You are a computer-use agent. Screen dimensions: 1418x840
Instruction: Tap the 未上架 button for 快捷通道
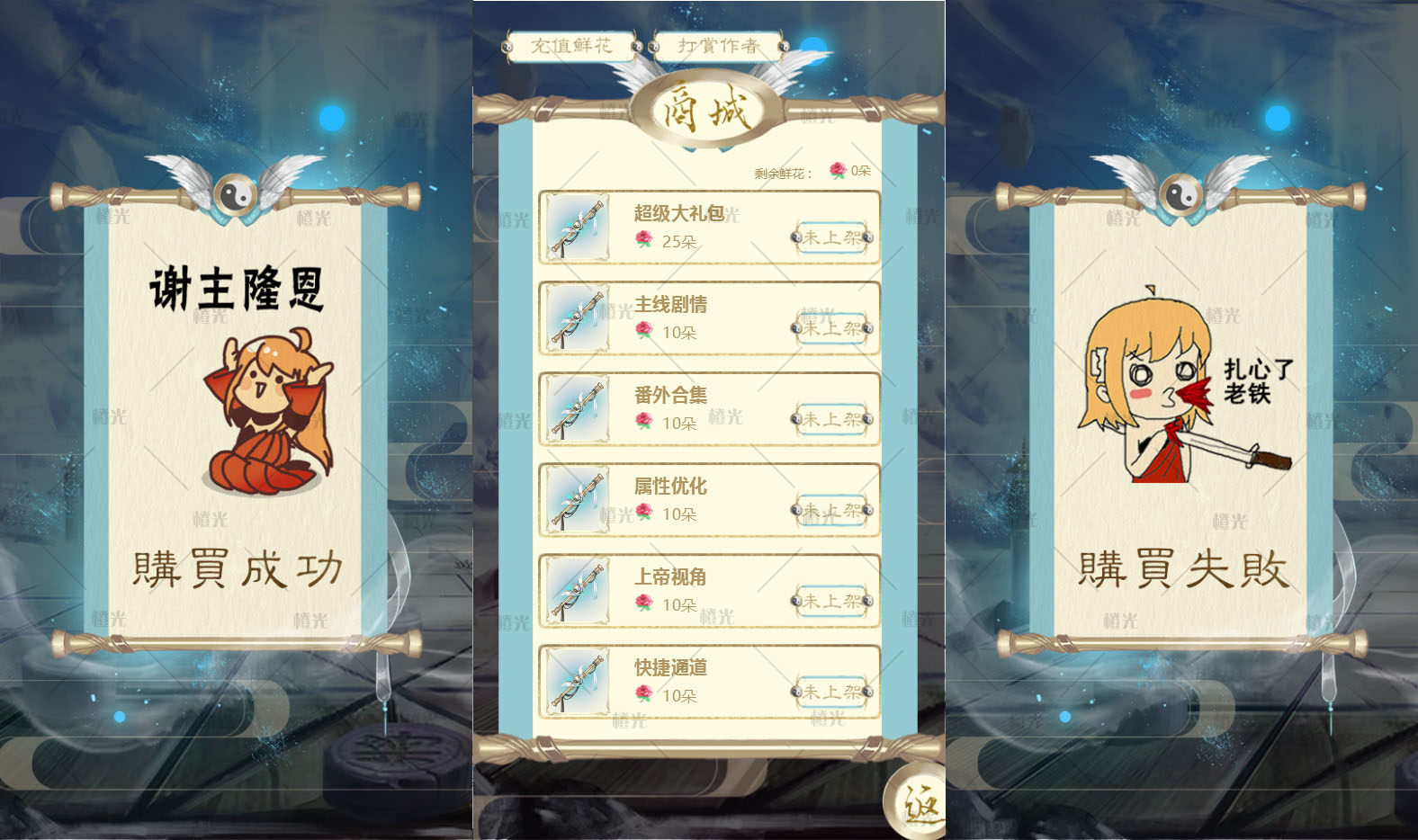[832, 692]
